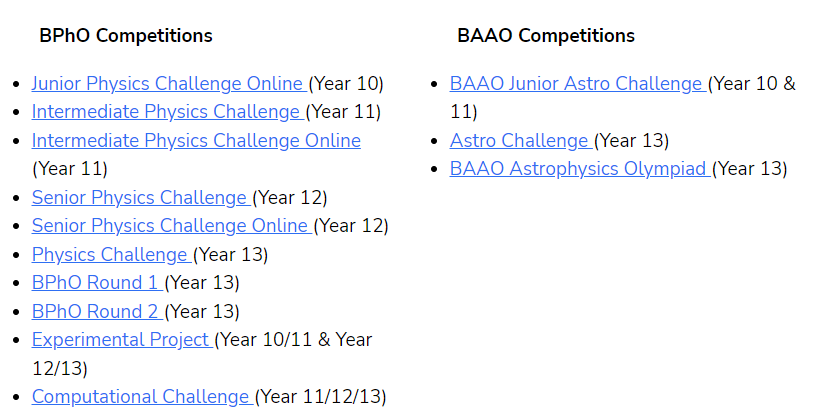Click the (Year 11/12/13) text after Computational Challenge

coord(321,397)
